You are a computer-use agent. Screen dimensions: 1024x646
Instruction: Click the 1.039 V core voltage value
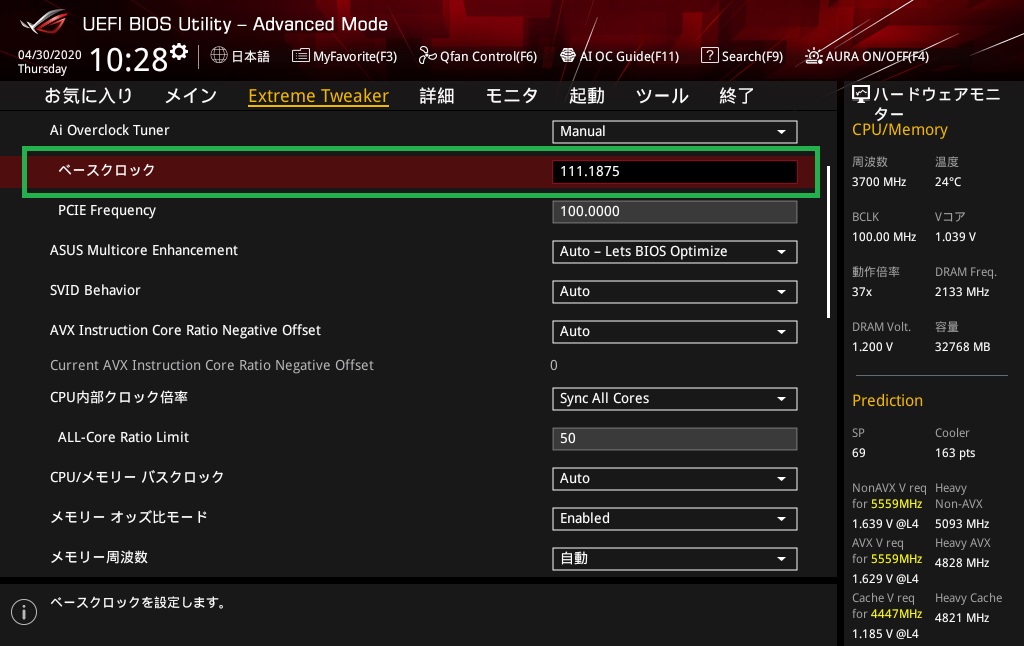tap(955, 236)
